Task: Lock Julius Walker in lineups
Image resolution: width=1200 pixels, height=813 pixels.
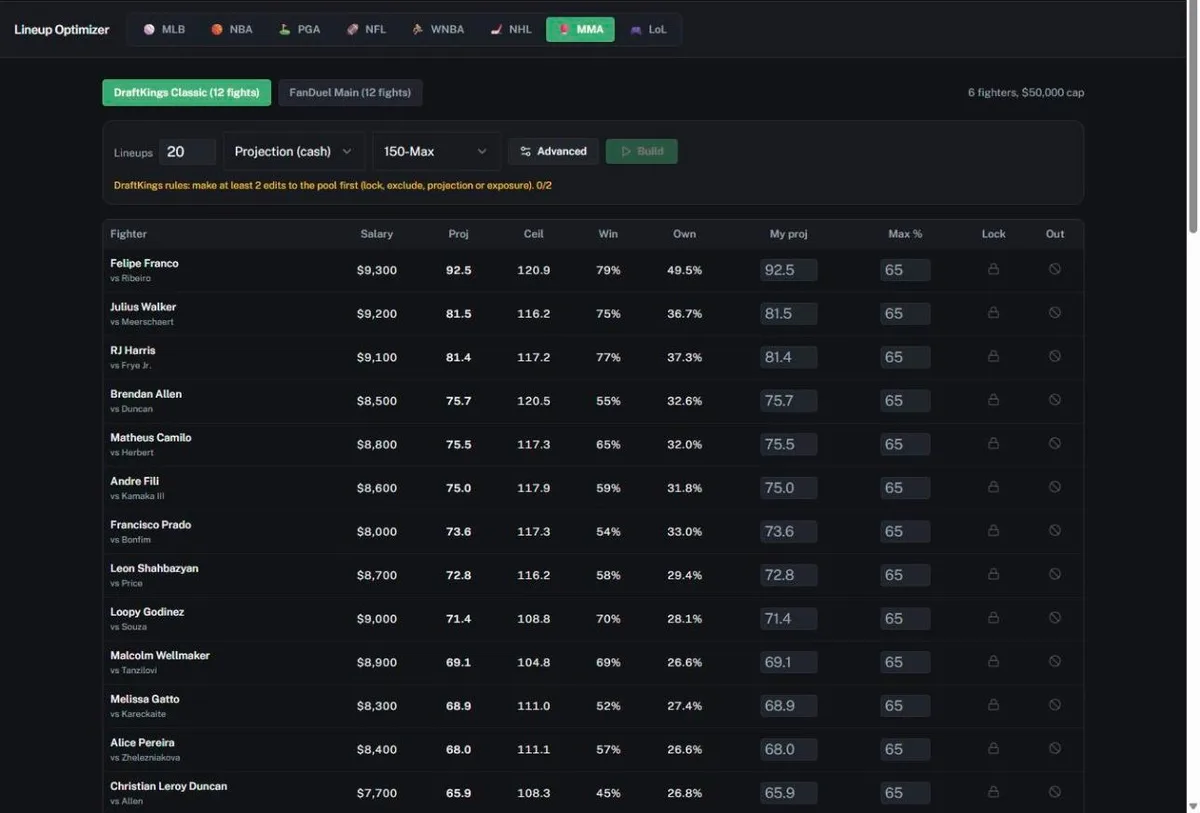Action: coord(993,313)
